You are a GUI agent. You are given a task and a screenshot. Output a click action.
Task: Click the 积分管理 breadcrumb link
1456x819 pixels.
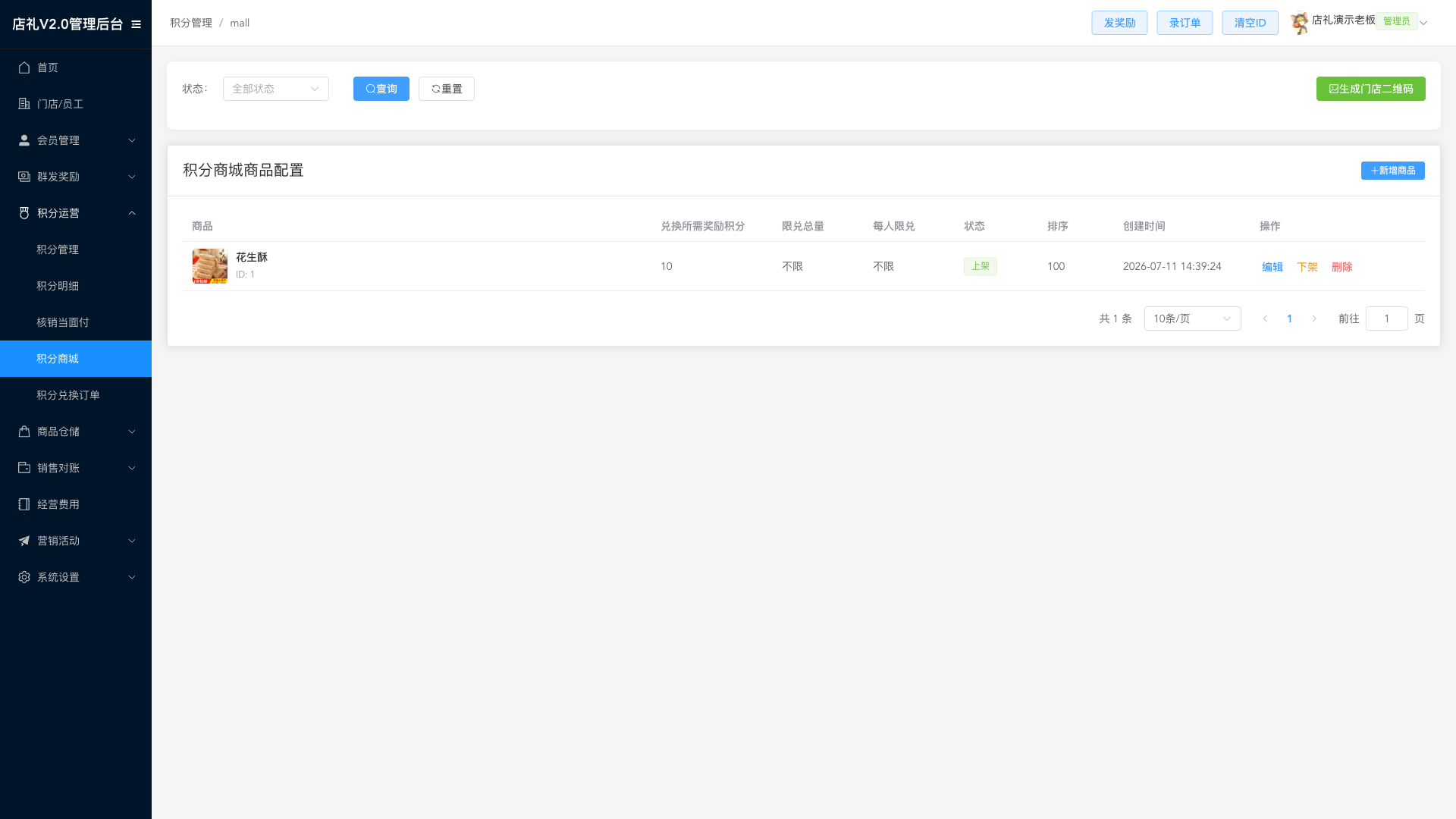coord(191,23)
